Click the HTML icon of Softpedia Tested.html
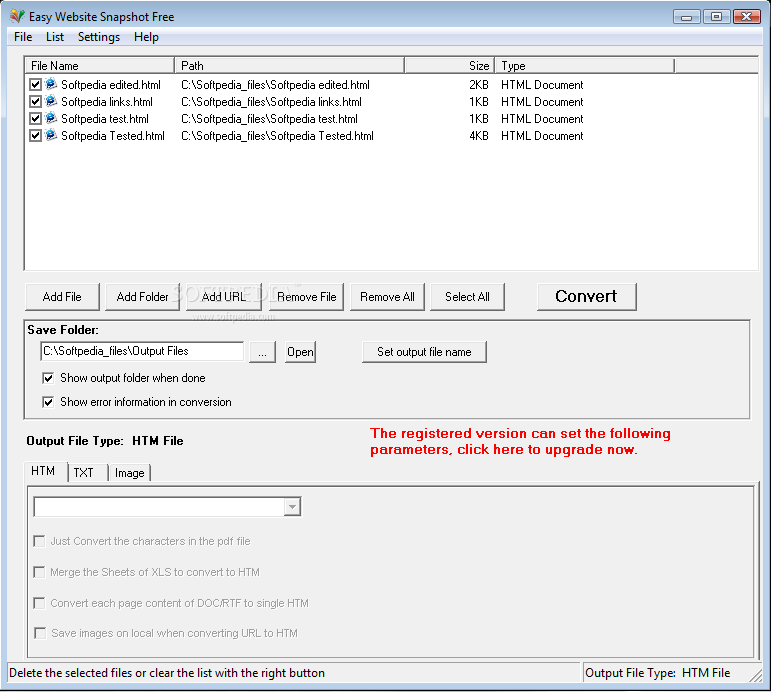The width and height of the screenshot is (771, 692). (51, 136)
